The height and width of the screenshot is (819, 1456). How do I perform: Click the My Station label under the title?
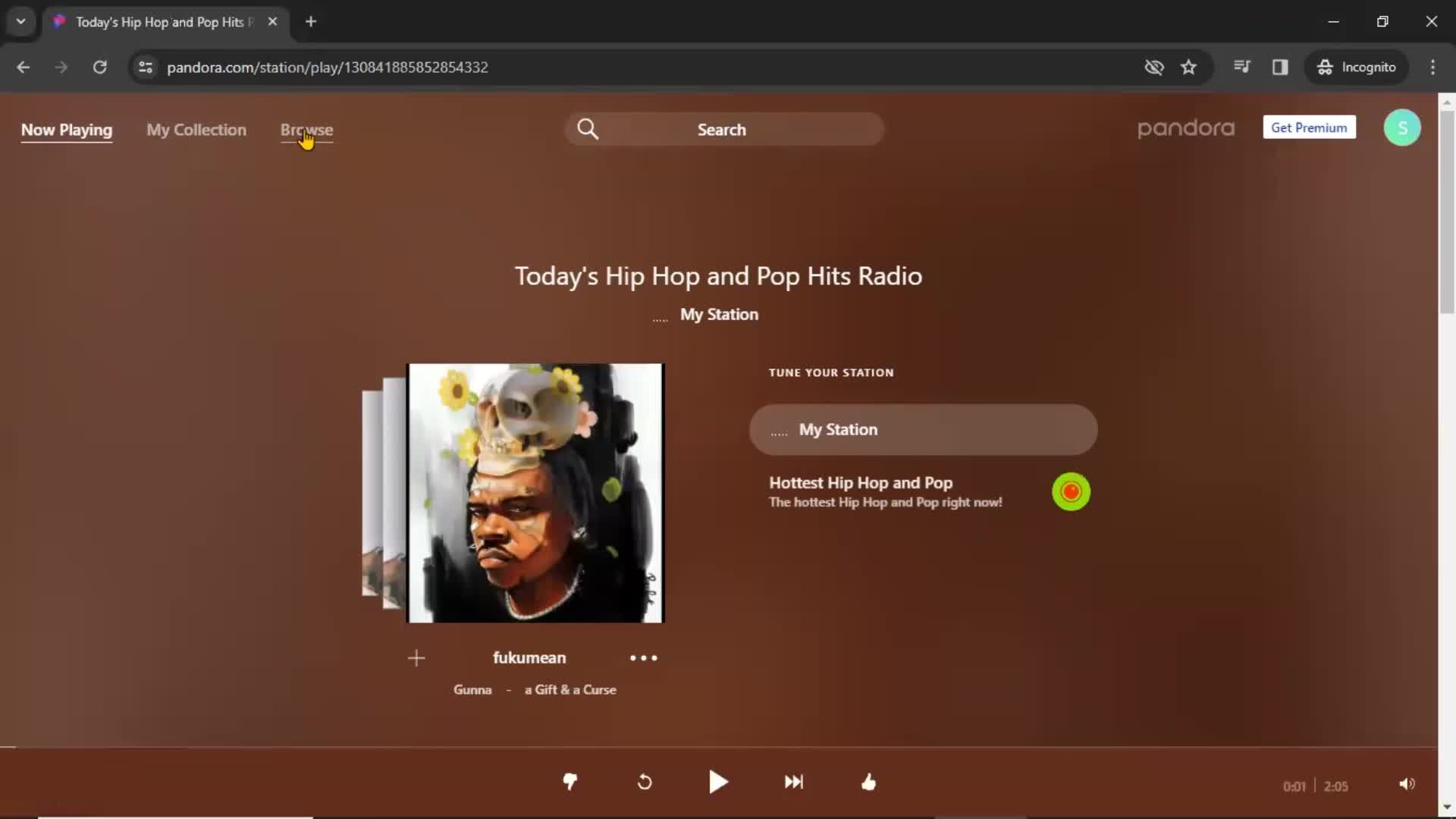tap(719, 314)
